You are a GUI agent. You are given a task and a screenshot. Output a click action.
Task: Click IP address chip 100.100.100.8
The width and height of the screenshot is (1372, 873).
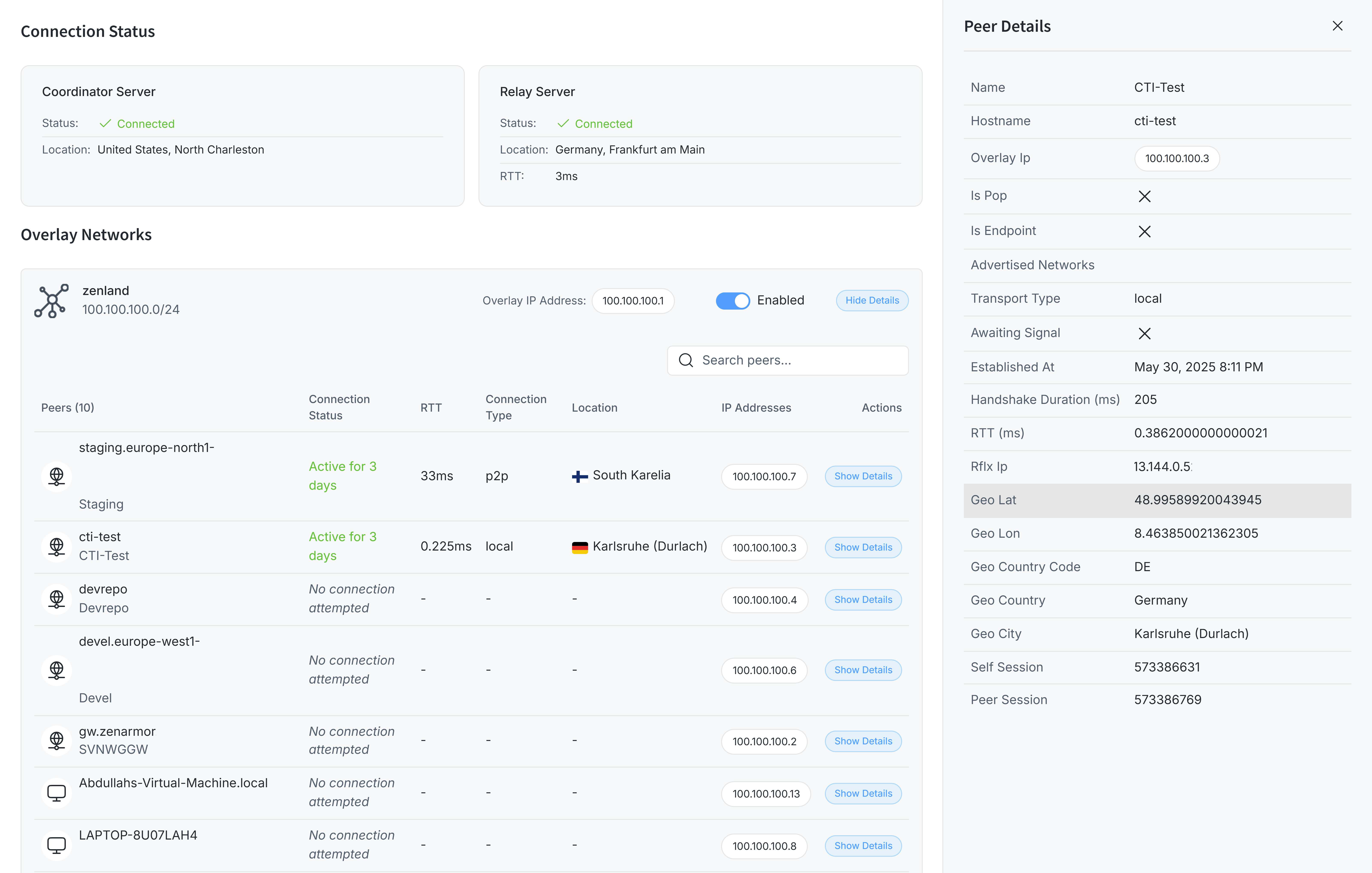764,846
